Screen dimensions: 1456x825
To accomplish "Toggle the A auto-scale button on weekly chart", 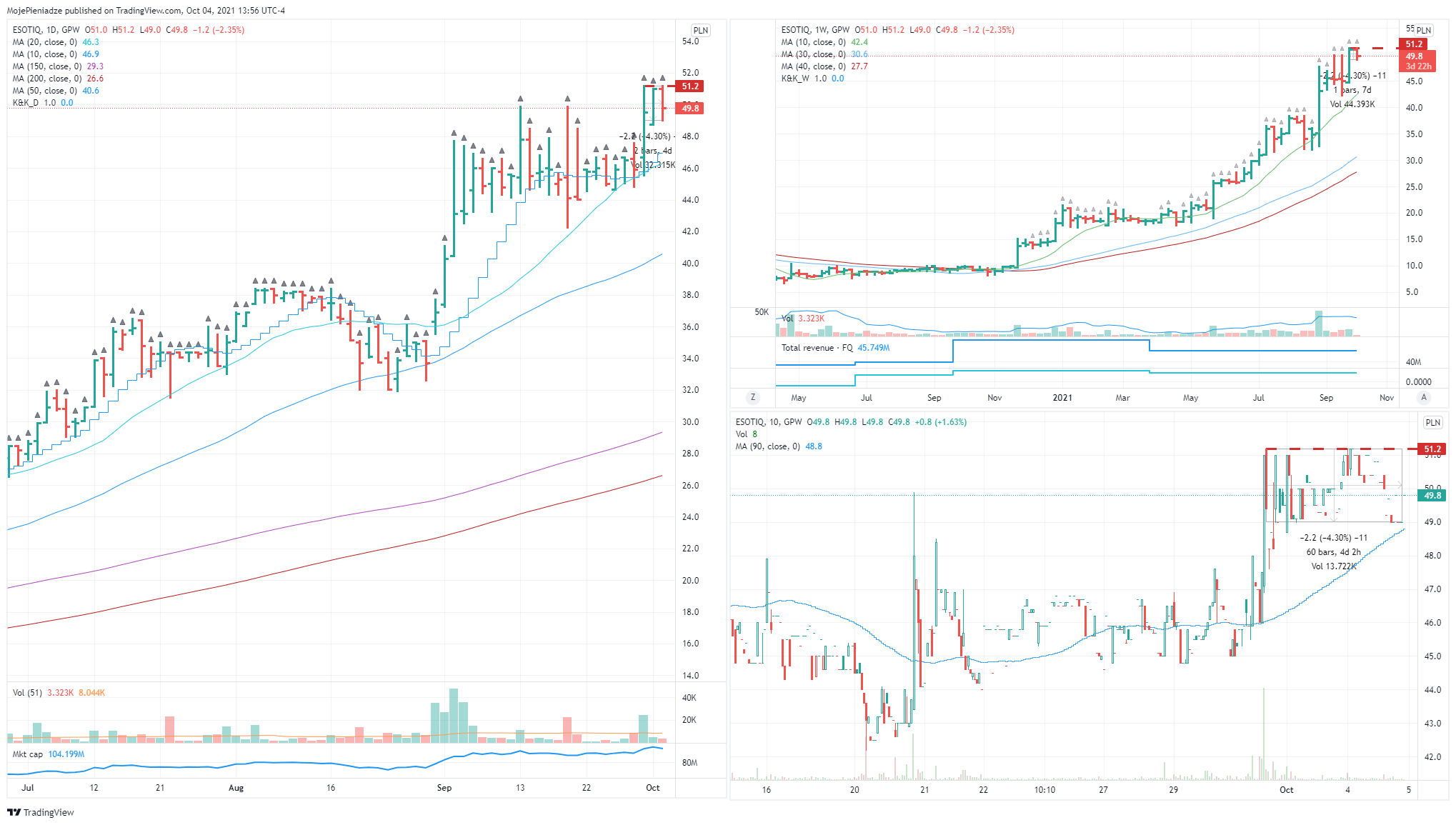I will tap(1423, 397).
